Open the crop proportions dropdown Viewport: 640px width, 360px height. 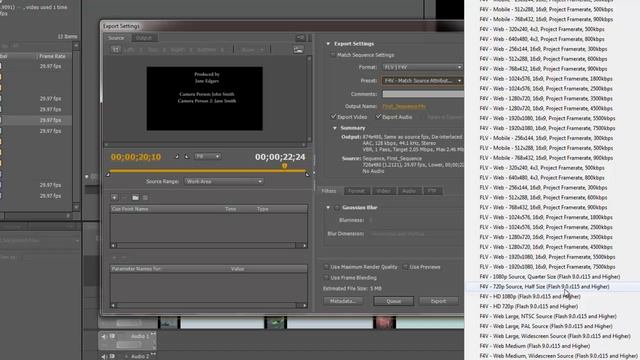(x=252, y=50)
